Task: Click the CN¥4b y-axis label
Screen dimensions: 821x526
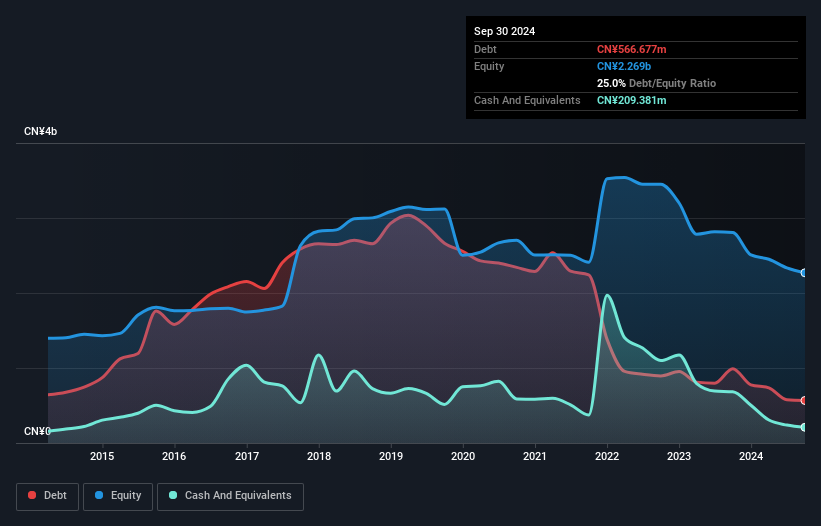Action: pyautogui.click(x=40, y=131)
